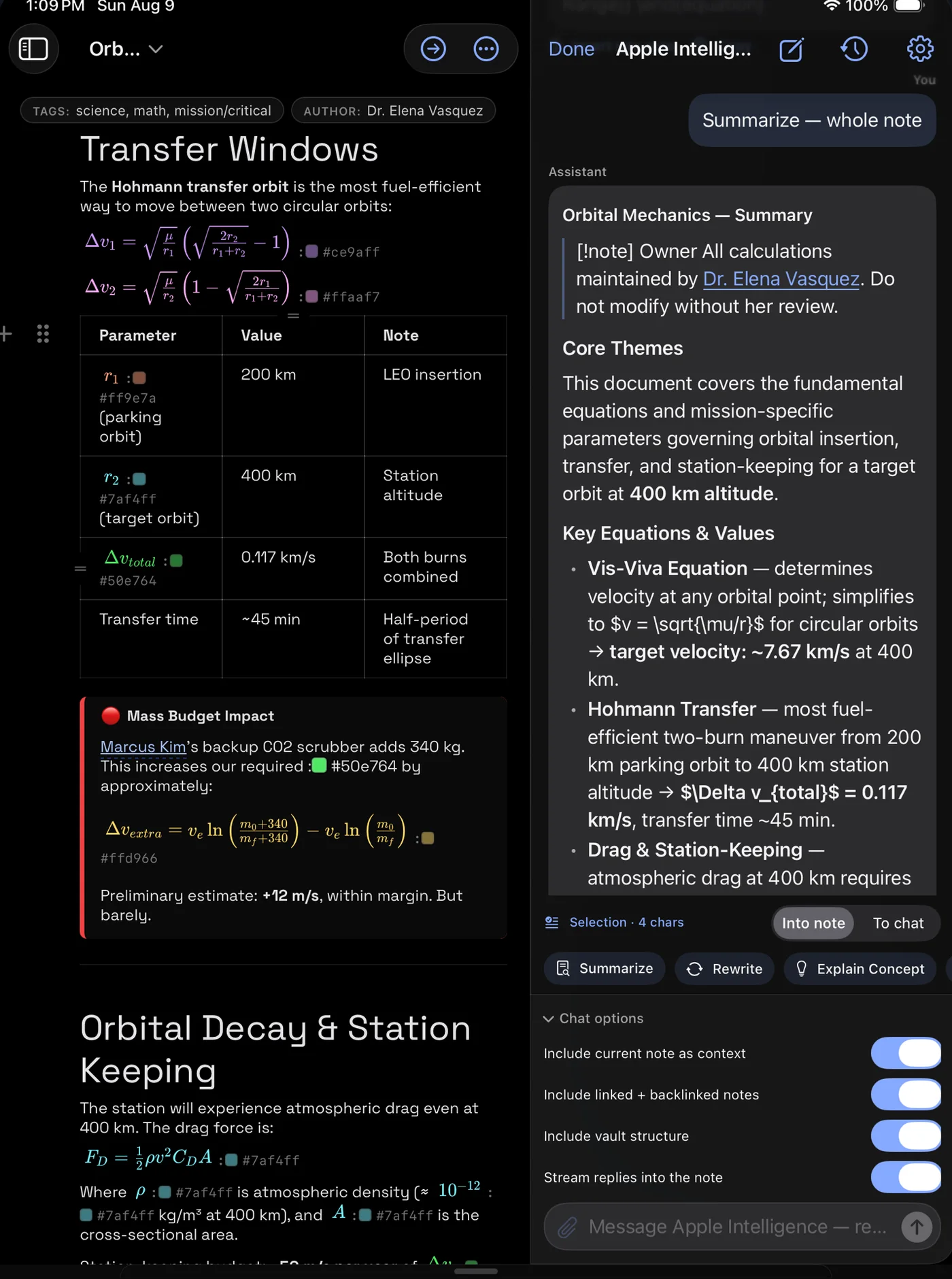This screenshot has width=952, height=1279.
Task: Toggle Stream replies into the note
Action: [905, 1178]
